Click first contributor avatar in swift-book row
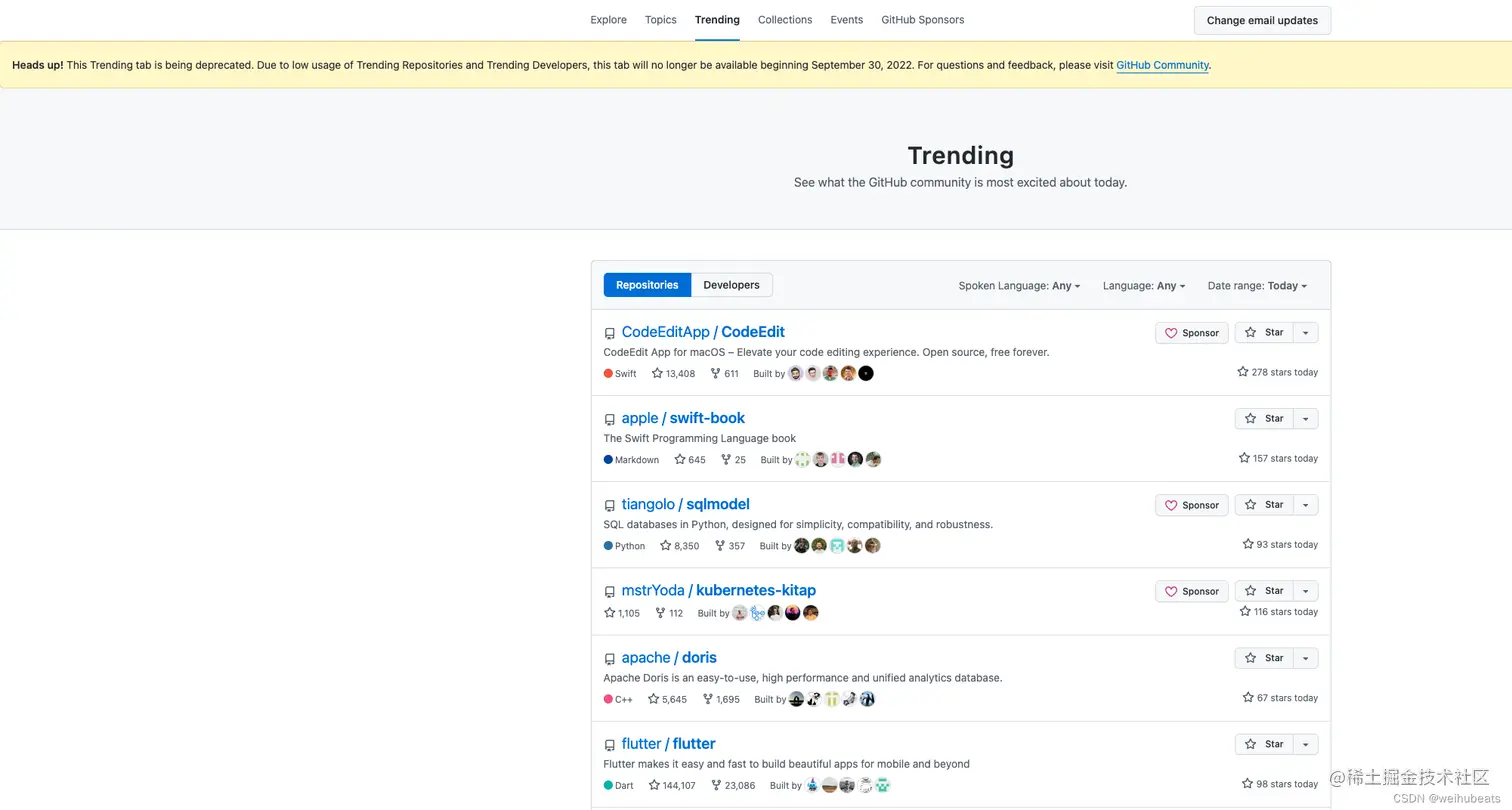Viewport: 1512px width, 810px height. tap(803, 459)
